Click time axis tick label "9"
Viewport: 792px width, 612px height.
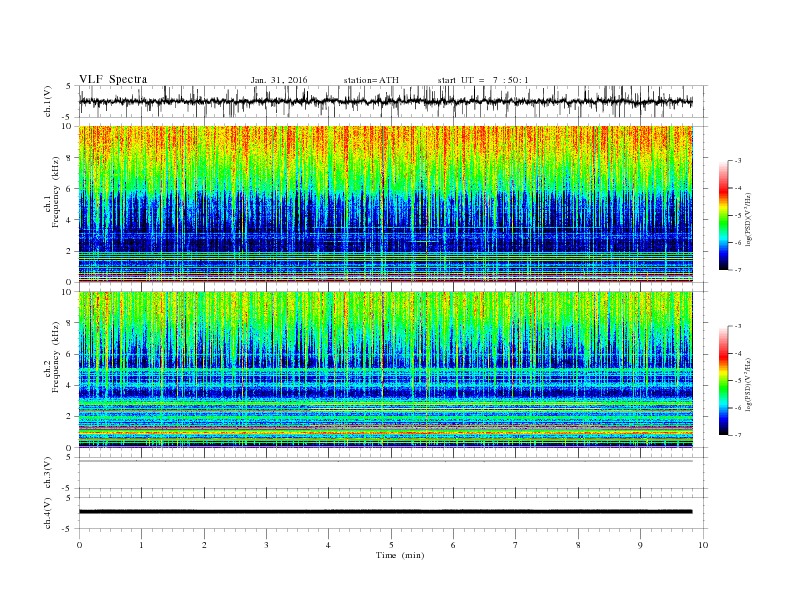(x=640, y=545)
